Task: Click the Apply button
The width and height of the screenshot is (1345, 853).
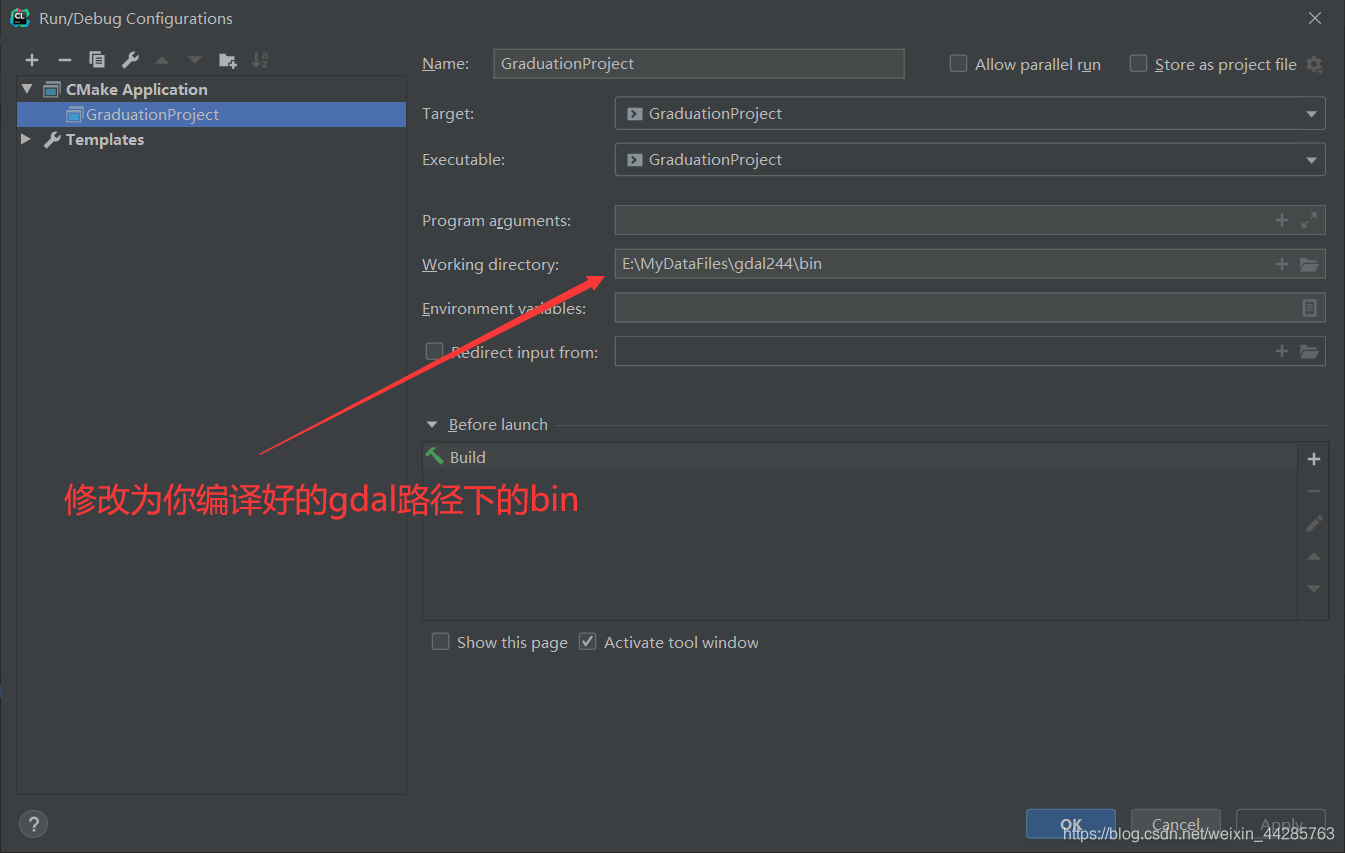Action: click(x=1281, y=824)
